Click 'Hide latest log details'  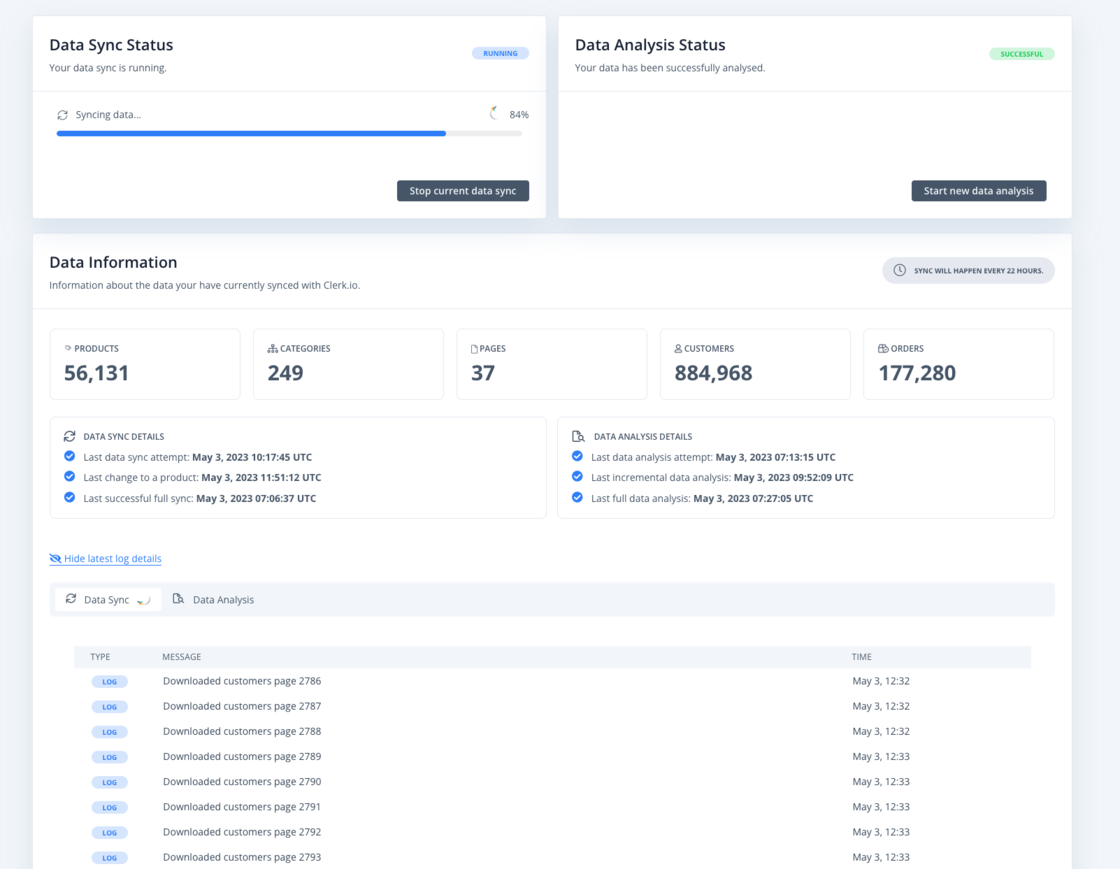coord(111,558)
